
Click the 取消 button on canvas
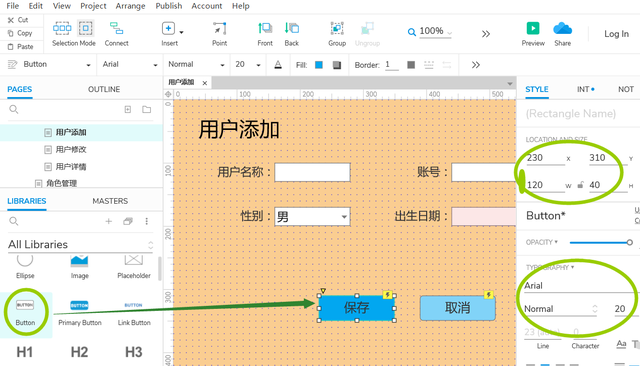click(x=458, y=308)
